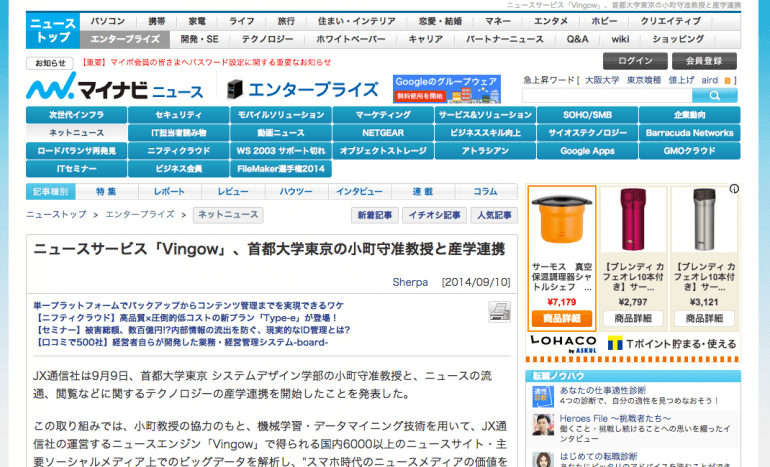Select the パソコン menu item
This screenshot has height=467, width=770.
(x=108, y=21)
